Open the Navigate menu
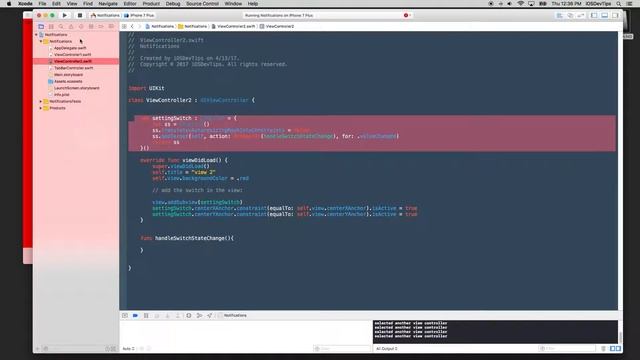The image size is (640, 360). 108,4
